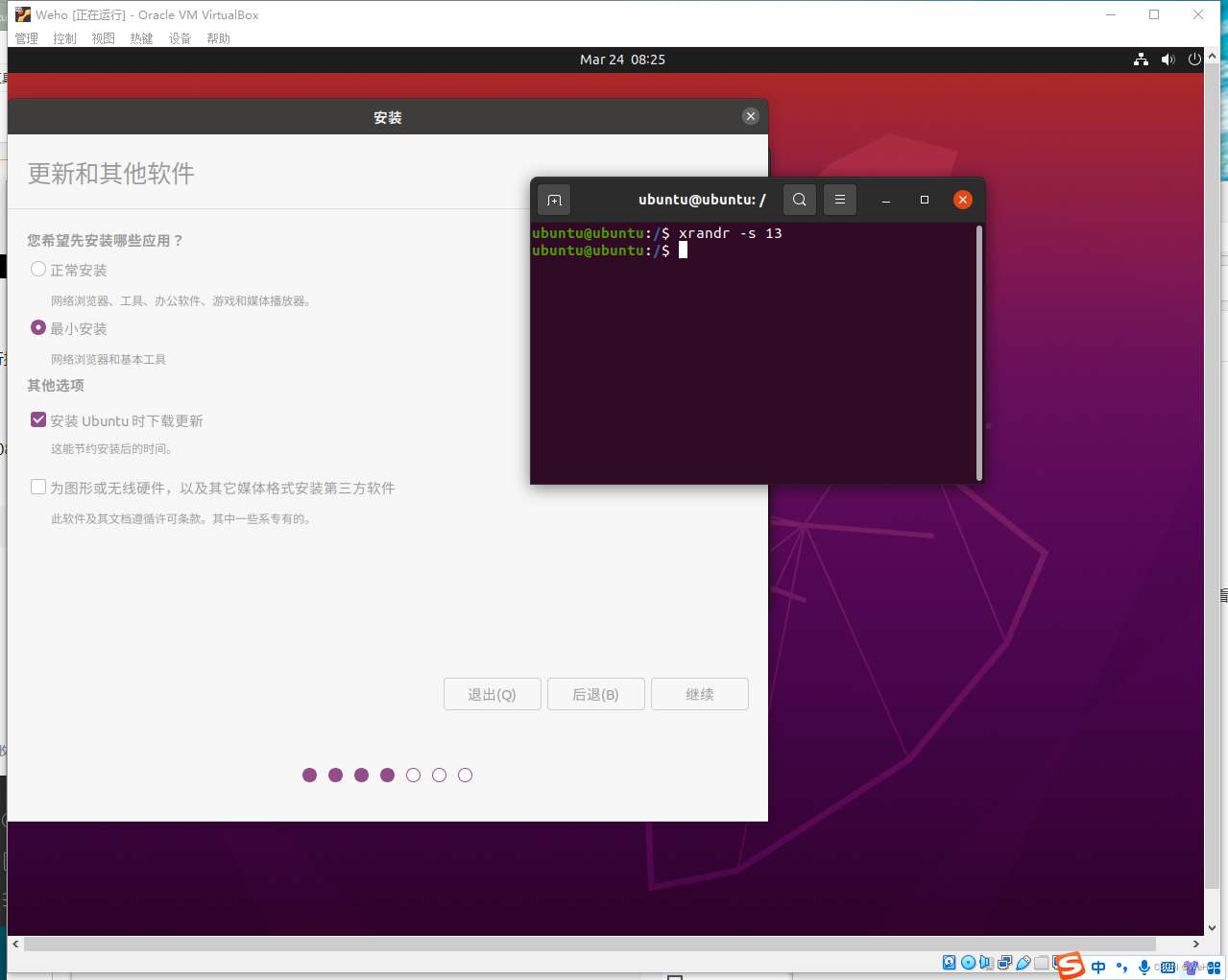The image size is (1228, 980).
Task: Click the 继续 button
Action: (700, 694)
